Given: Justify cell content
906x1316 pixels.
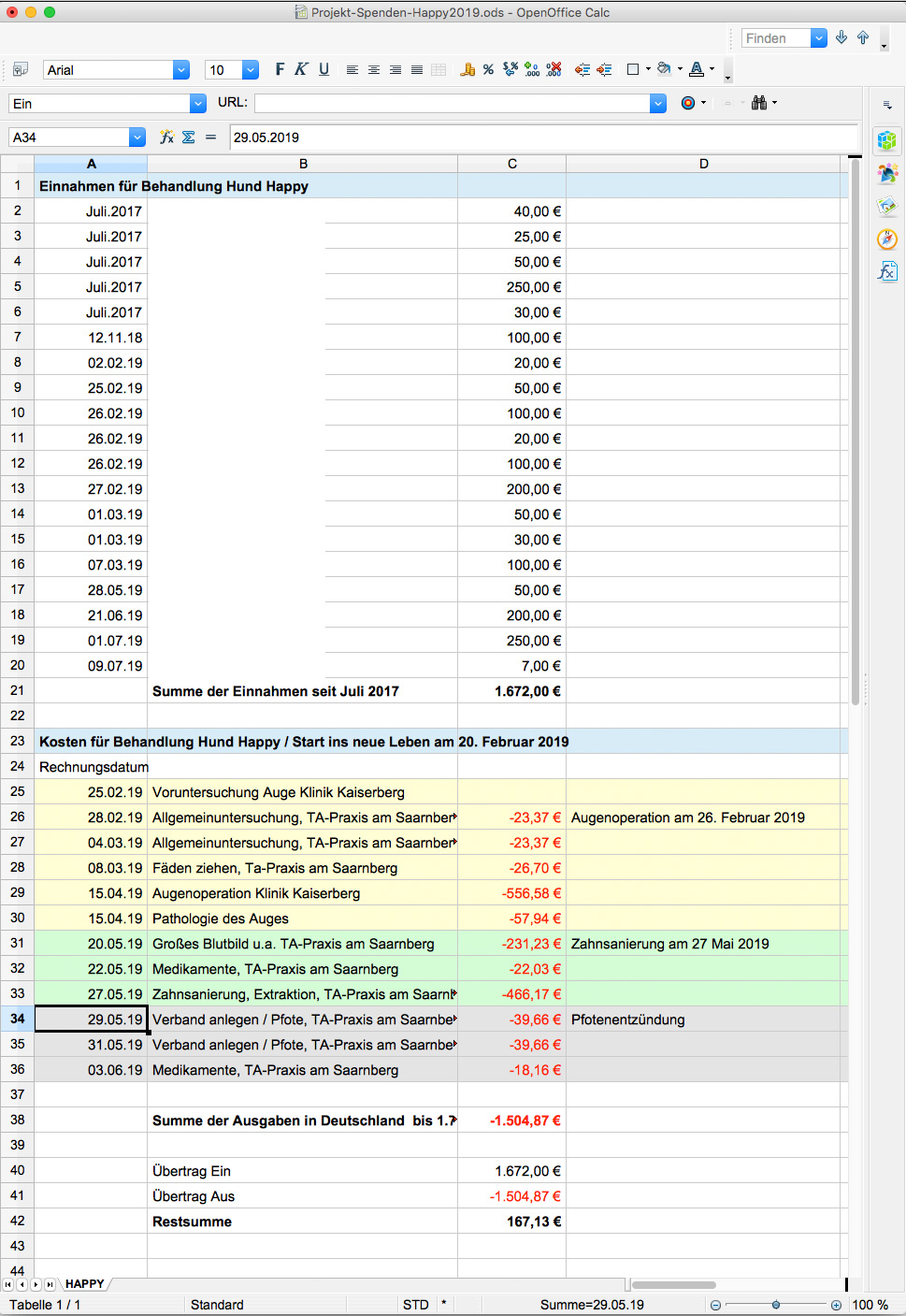Looking at the screenshot, I should (x=417, y=70).
